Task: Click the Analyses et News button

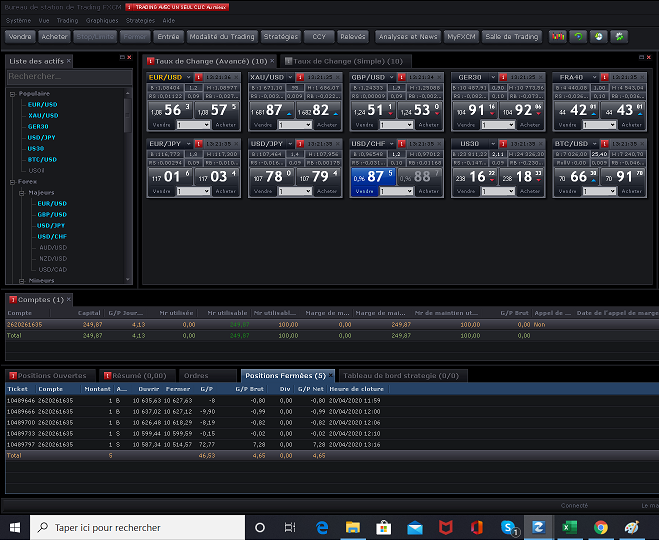Action: pyautogui.click(x=408, y=36)
